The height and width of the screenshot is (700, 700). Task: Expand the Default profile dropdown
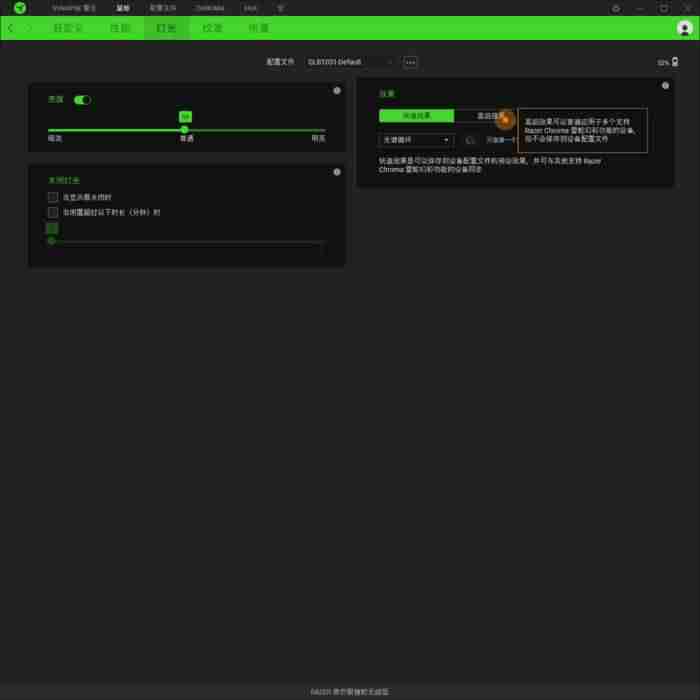[x=350, y=62]
